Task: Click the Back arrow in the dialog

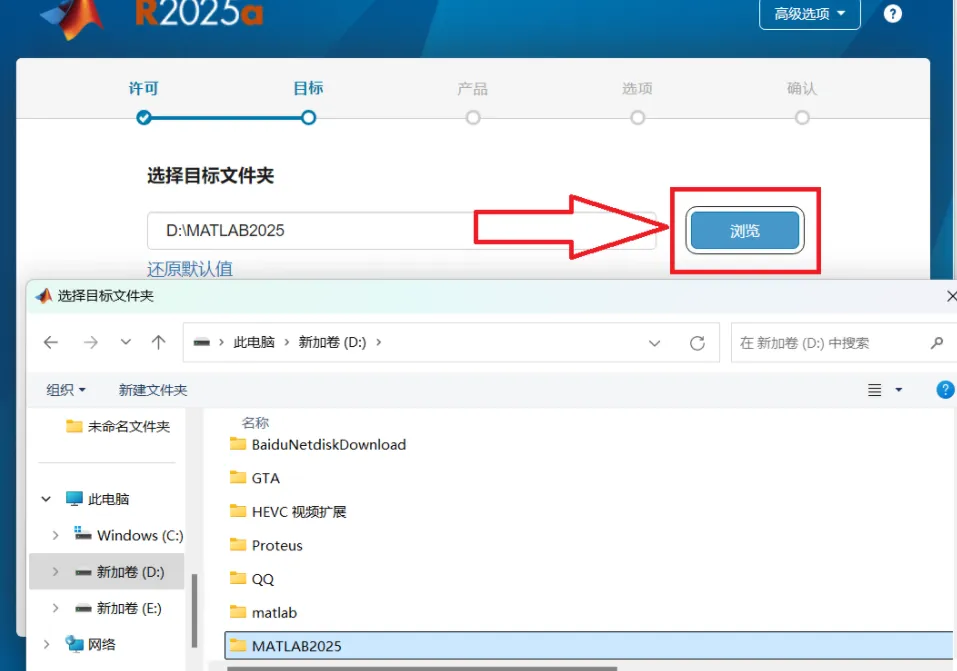Action: (51, 343)
